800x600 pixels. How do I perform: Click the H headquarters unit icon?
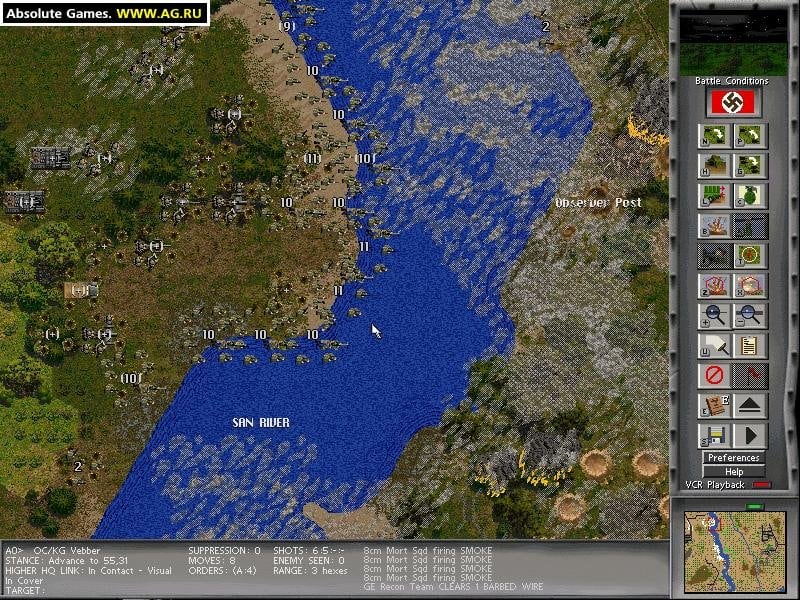coord(715,166)
